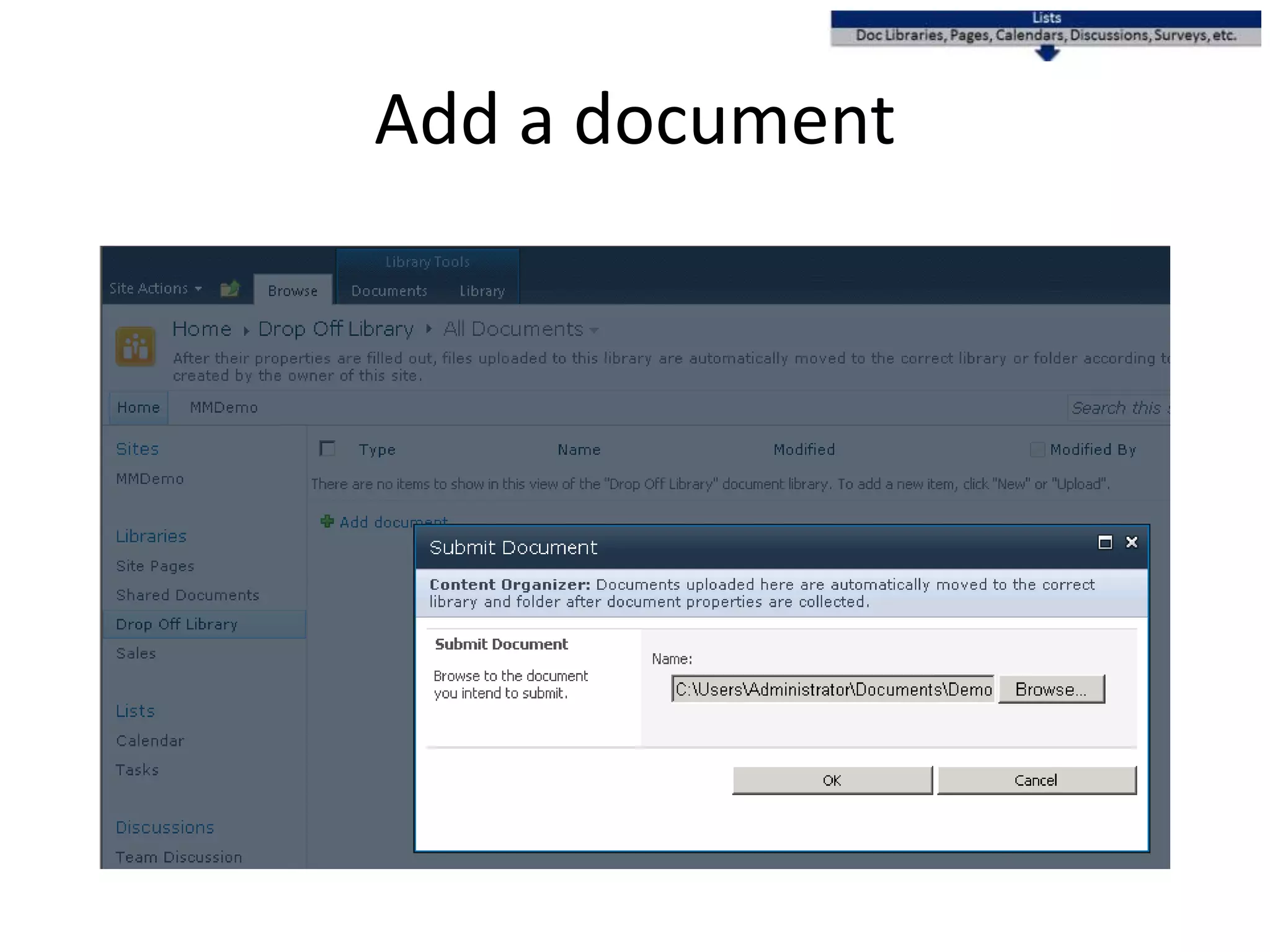Open Site Pages library
The width and height of the screenshot is (1270, 952).
(x=155, y=566)
